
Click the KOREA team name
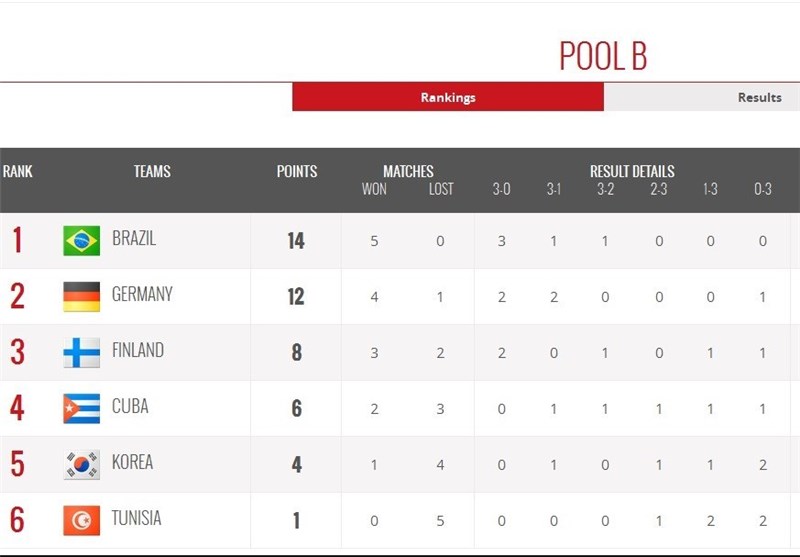coord(133,462)
